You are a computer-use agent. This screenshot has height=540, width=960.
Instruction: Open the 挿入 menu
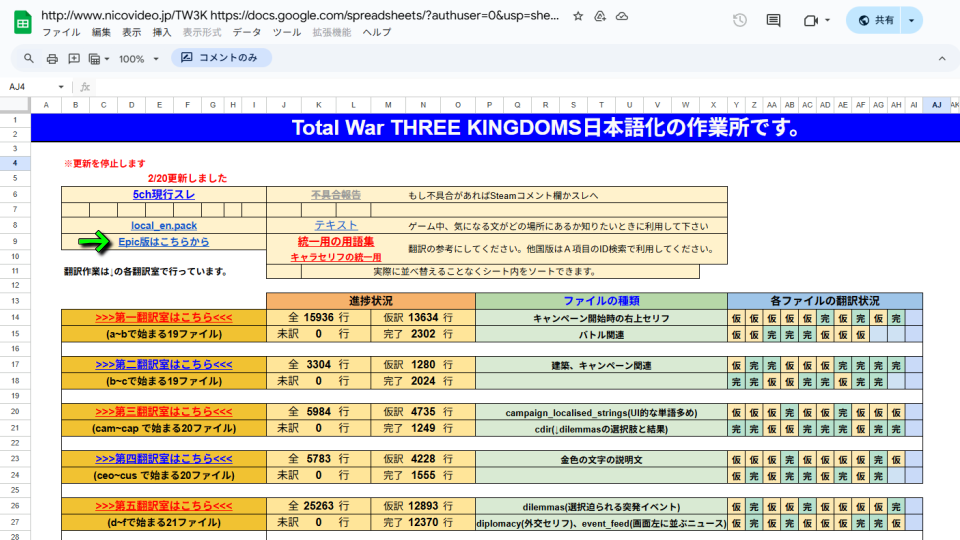162,32
